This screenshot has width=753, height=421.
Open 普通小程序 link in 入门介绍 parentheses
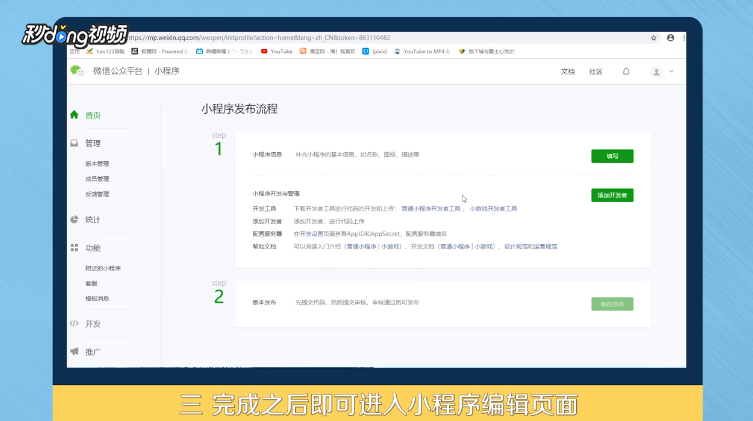point(362,246)
